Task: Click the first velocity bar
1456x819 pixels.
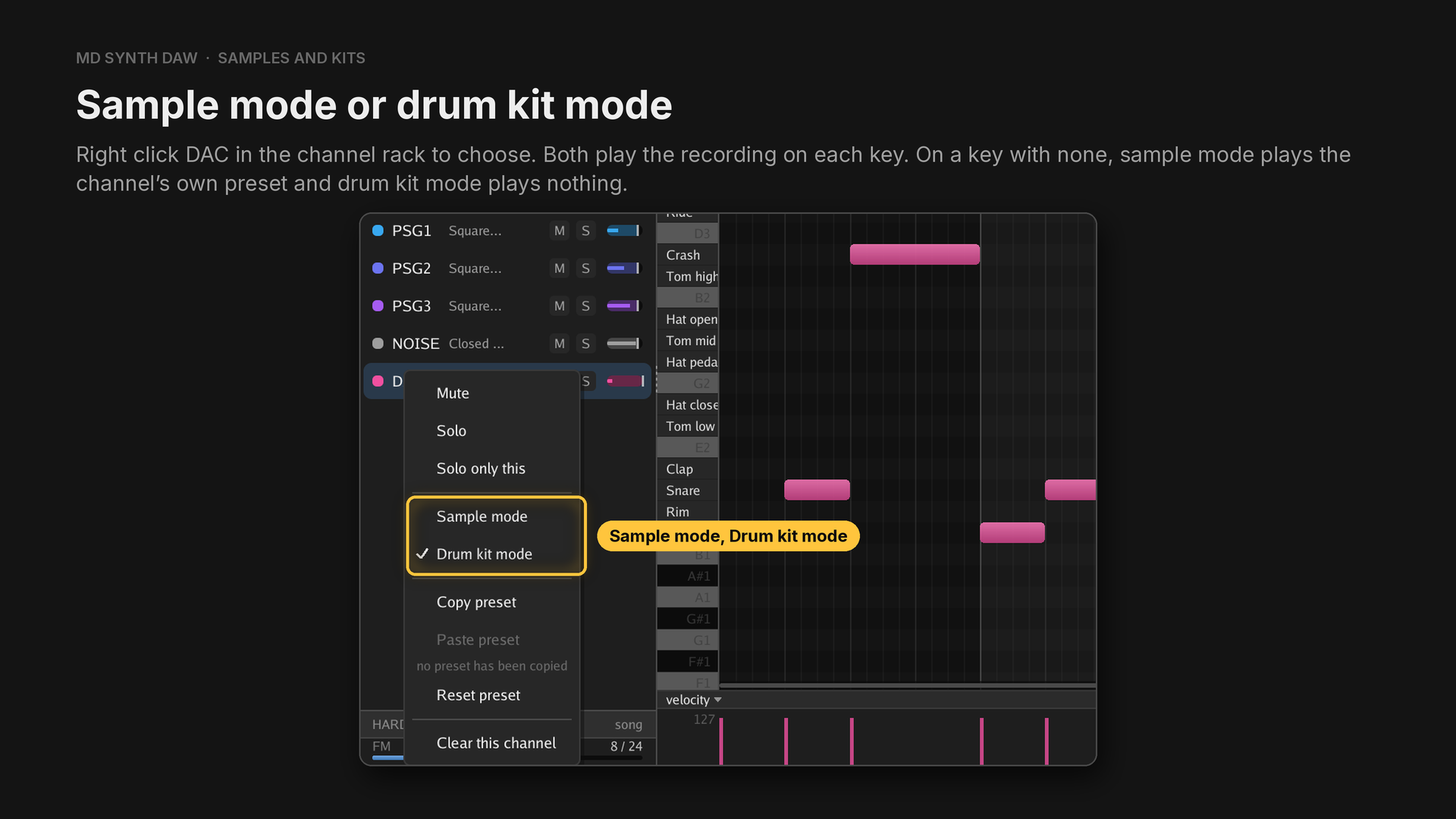Action: coord(721,741)
